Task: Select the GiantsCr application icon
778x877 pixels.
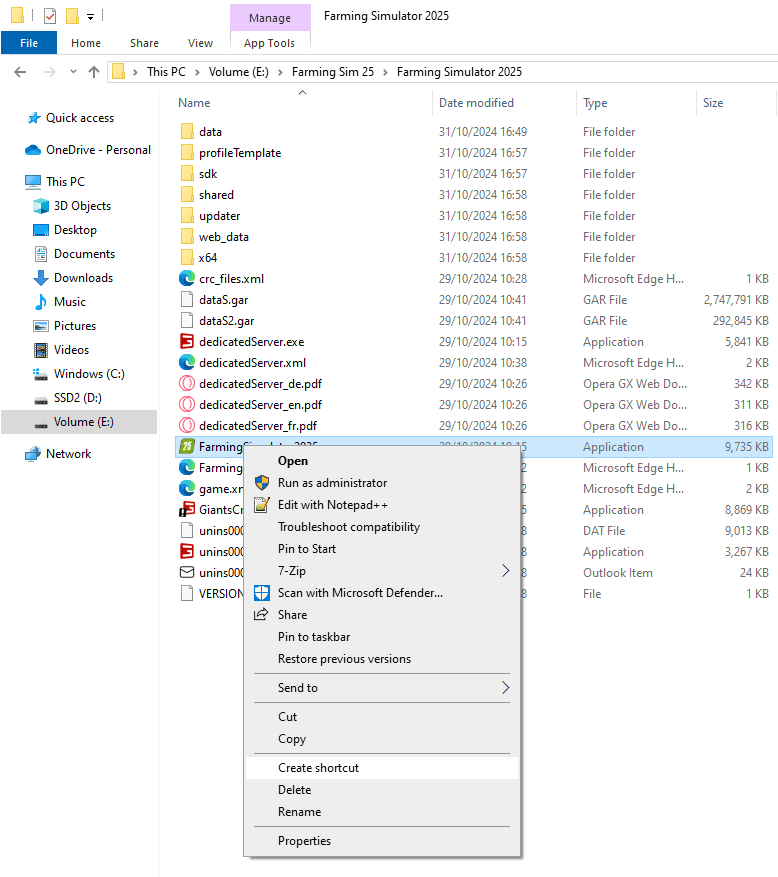Action: [x=186, y=510]
